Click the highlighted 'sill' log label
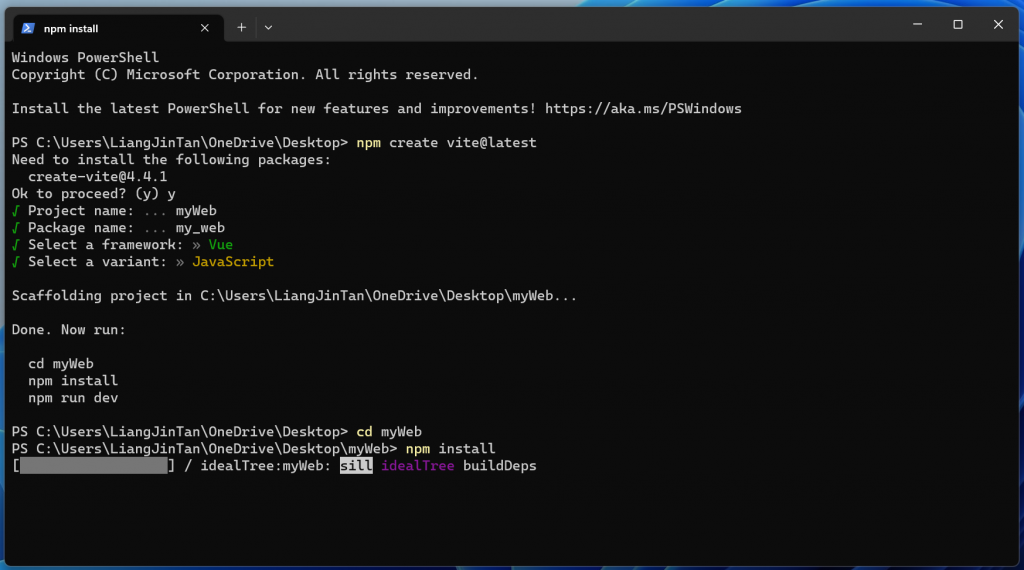1024x570 pixels. click(356, 466)
